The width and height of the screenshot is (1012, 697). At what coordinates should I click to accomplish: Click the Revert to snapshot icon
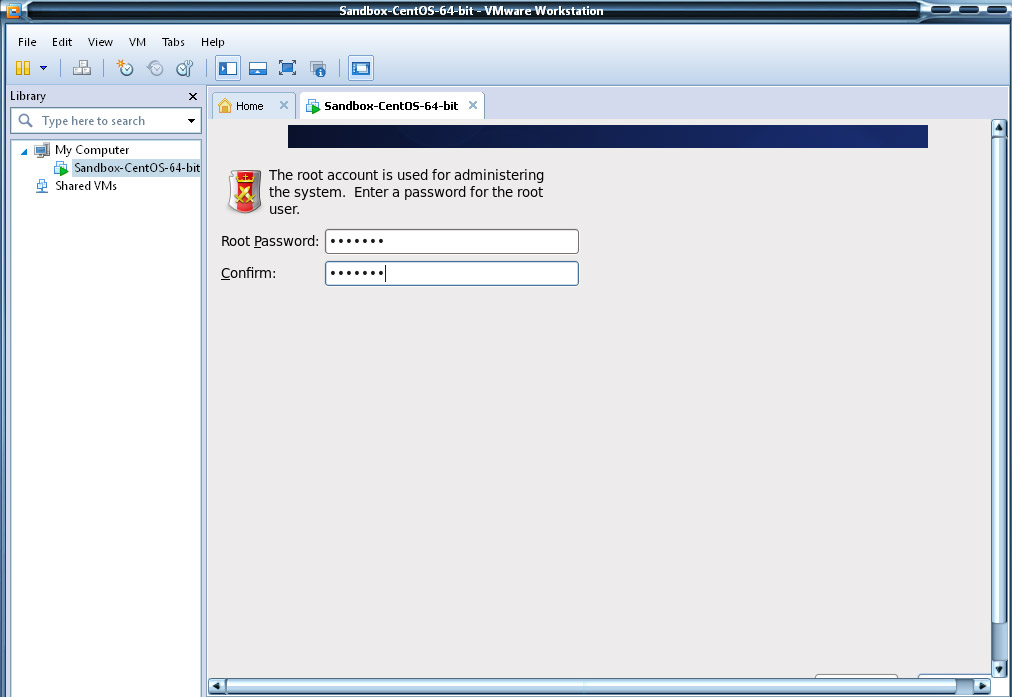155,68
